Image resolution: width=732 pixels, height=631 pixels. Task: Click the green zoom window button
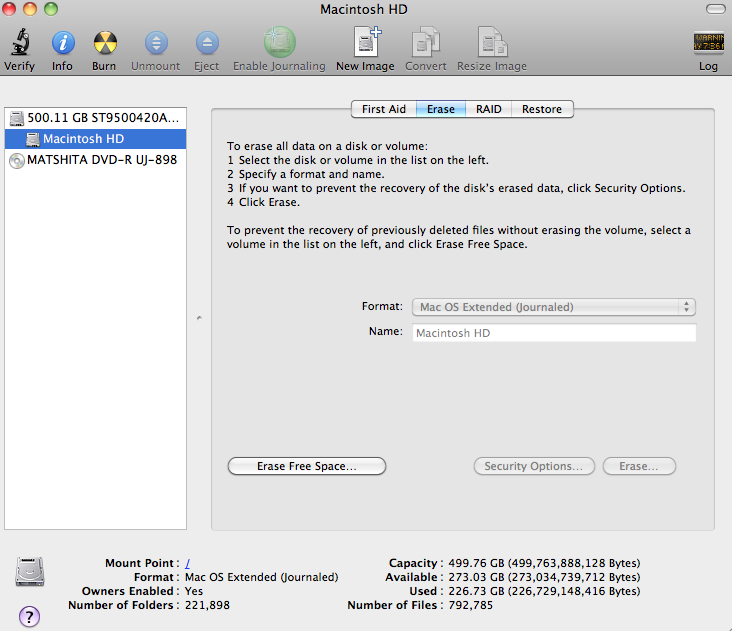coord(51,8)
